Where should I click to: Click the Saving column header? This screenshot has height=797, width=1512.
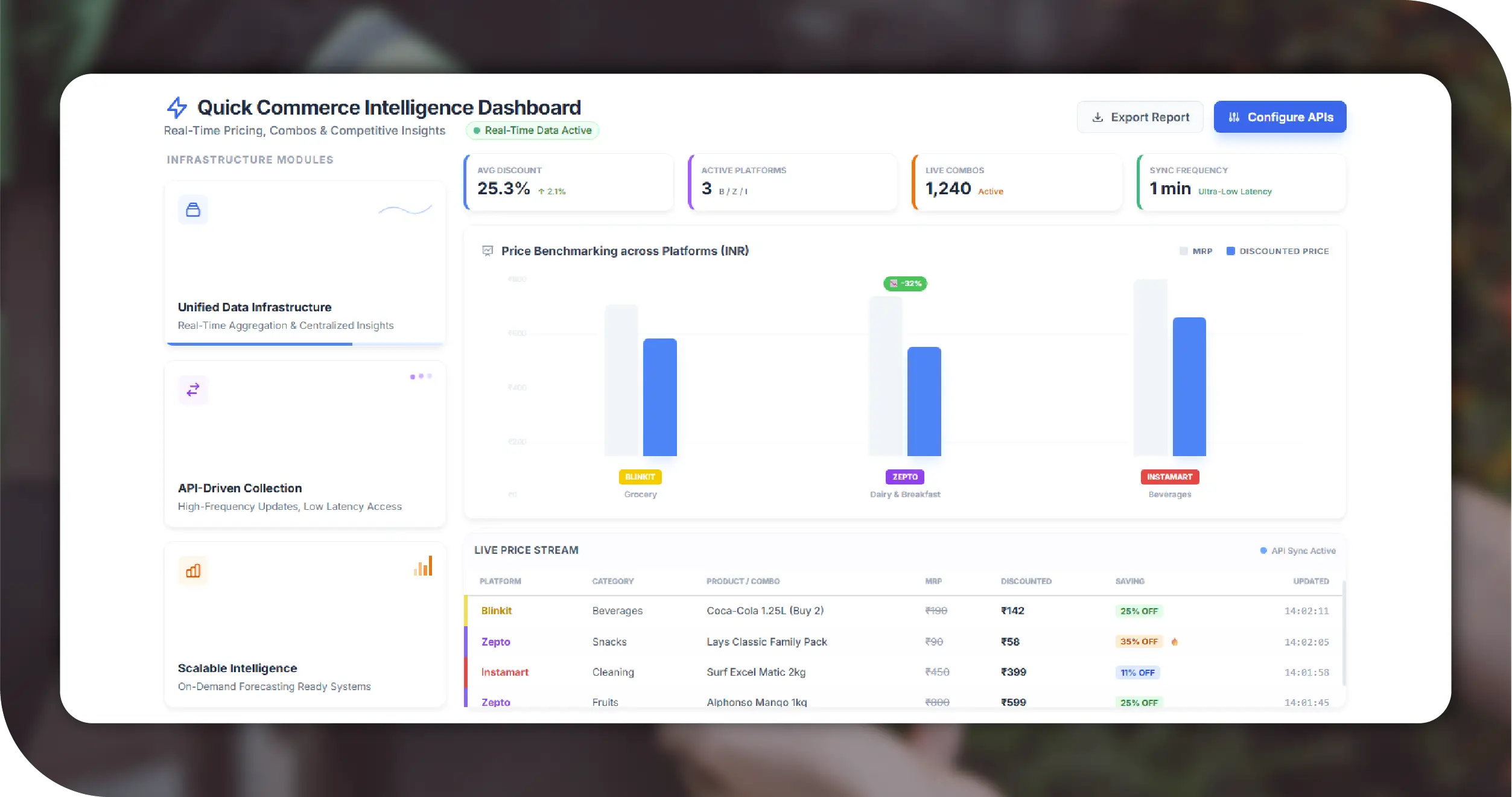click(1129, 581)
